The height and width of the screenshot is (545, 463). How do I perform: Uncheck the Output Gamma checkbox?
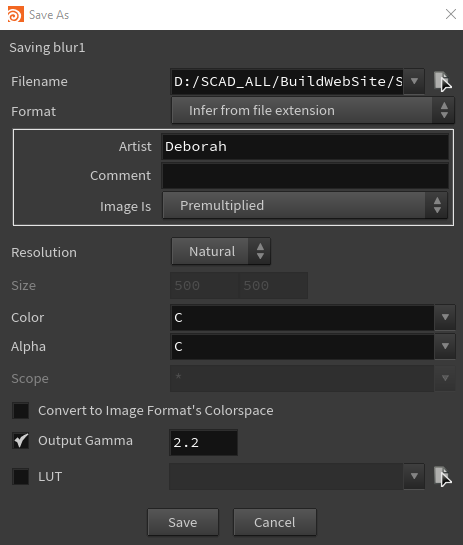tap(21, 441)
